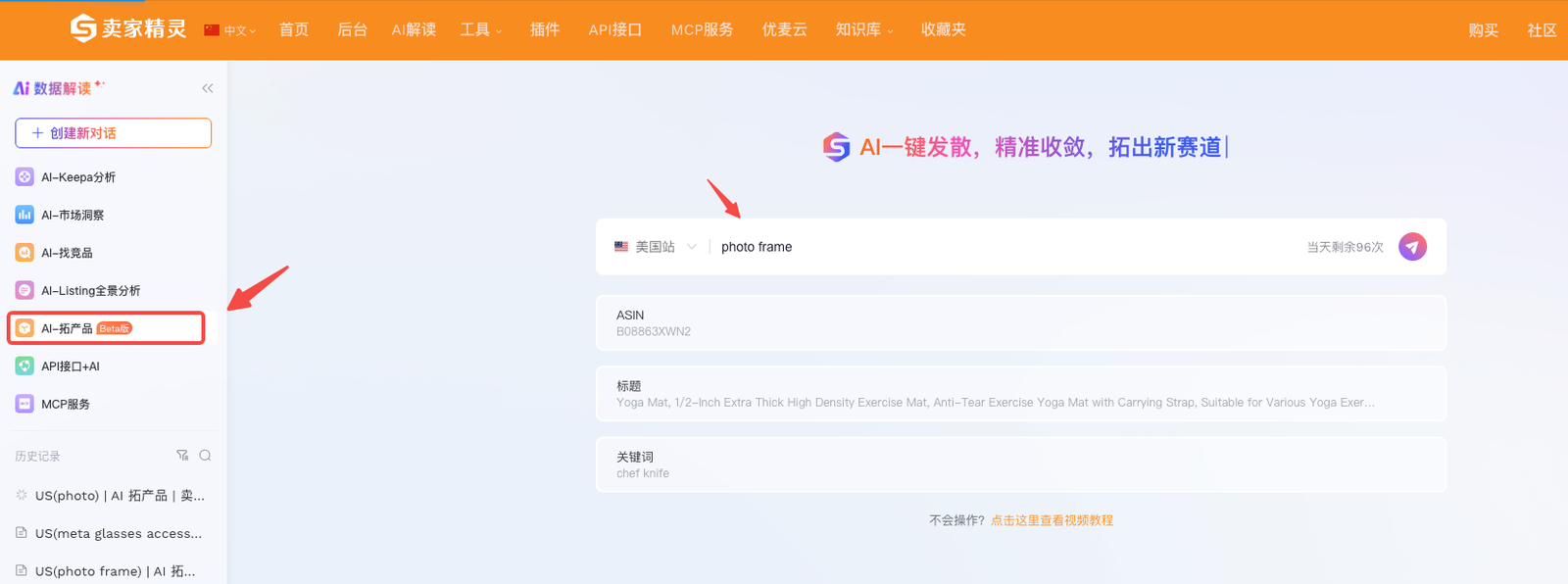Go to 插件 in top navigation
This screenshot has width=1568, height=584.
pos(545,30)
